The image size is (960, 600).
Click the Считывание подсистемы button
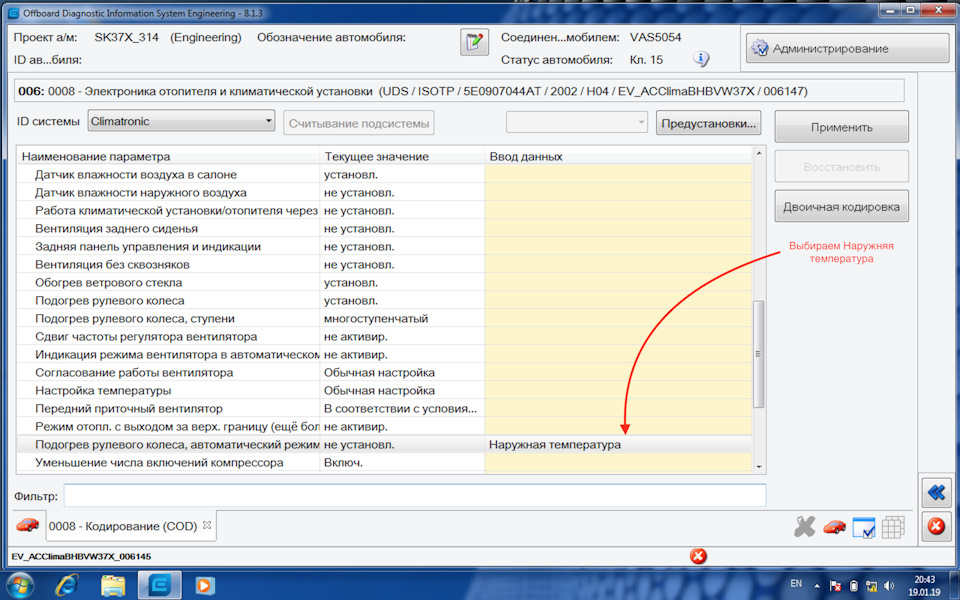pos(359,123)
